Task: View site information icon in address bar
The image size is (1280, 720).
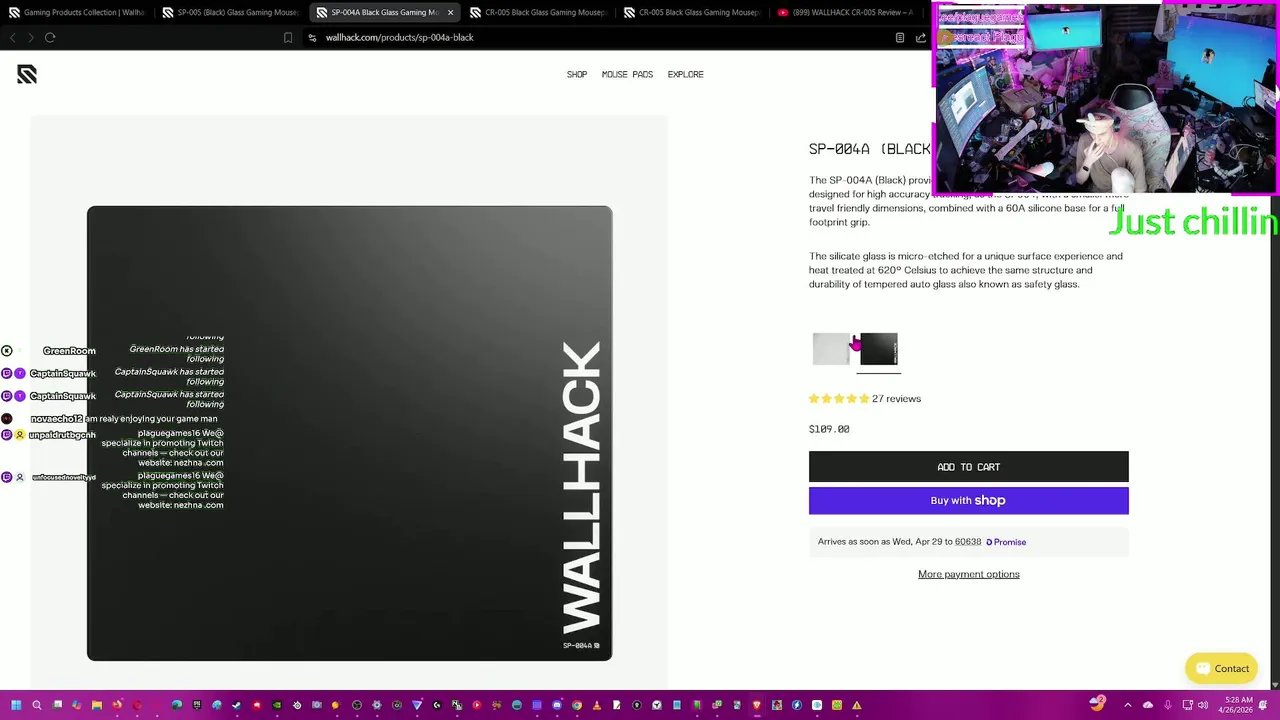Action: 312,37
